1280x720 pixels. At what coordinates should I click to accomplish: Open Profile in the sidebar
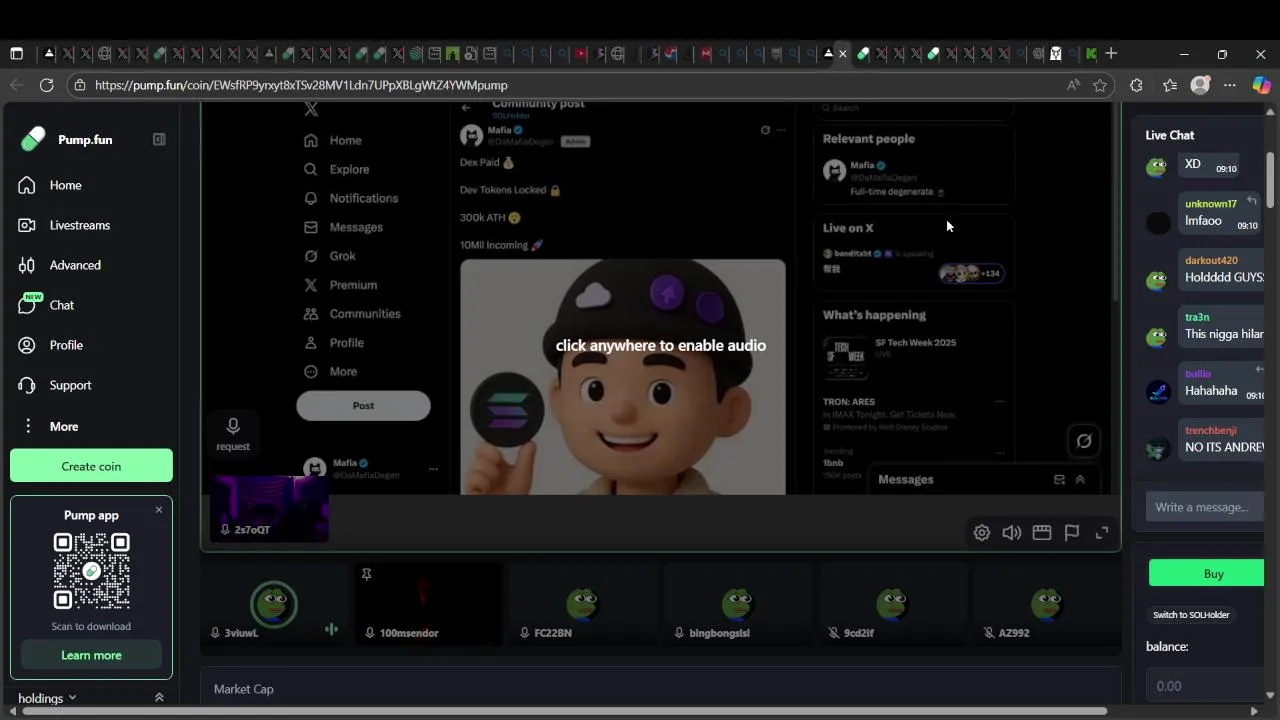pos(66,345)
